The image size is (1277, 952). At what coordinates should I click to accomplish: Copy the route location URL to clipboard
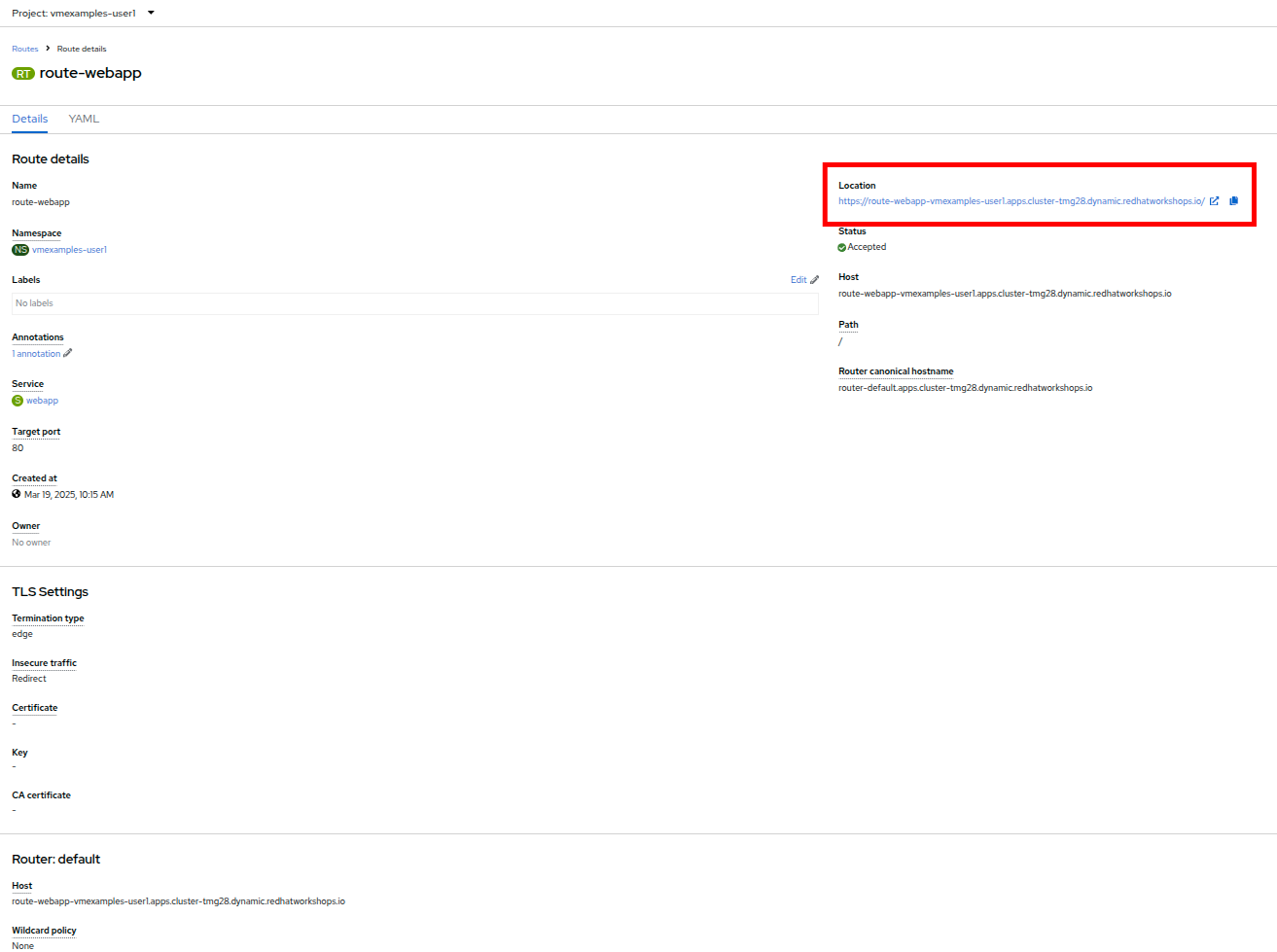pos(1233,201)
